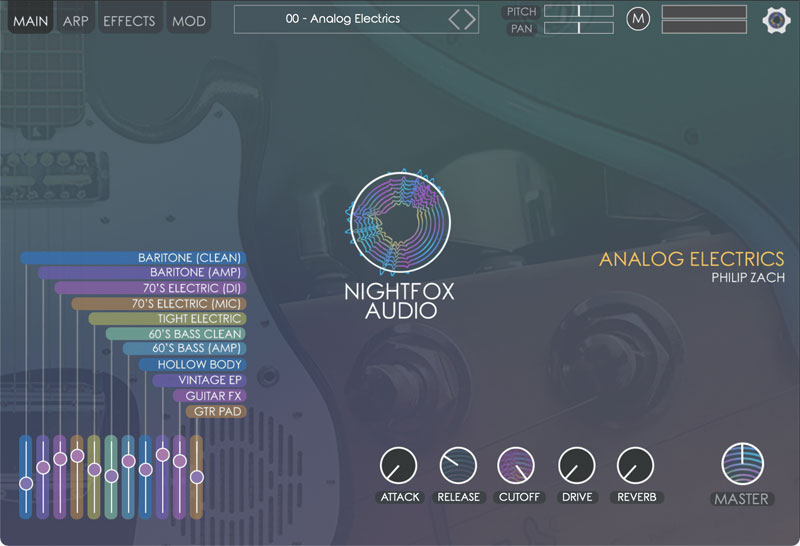Image resolution: width=800 pixels, height=546 pixels.
Task: Click the PITCH slider
Action: click(578, 11)
